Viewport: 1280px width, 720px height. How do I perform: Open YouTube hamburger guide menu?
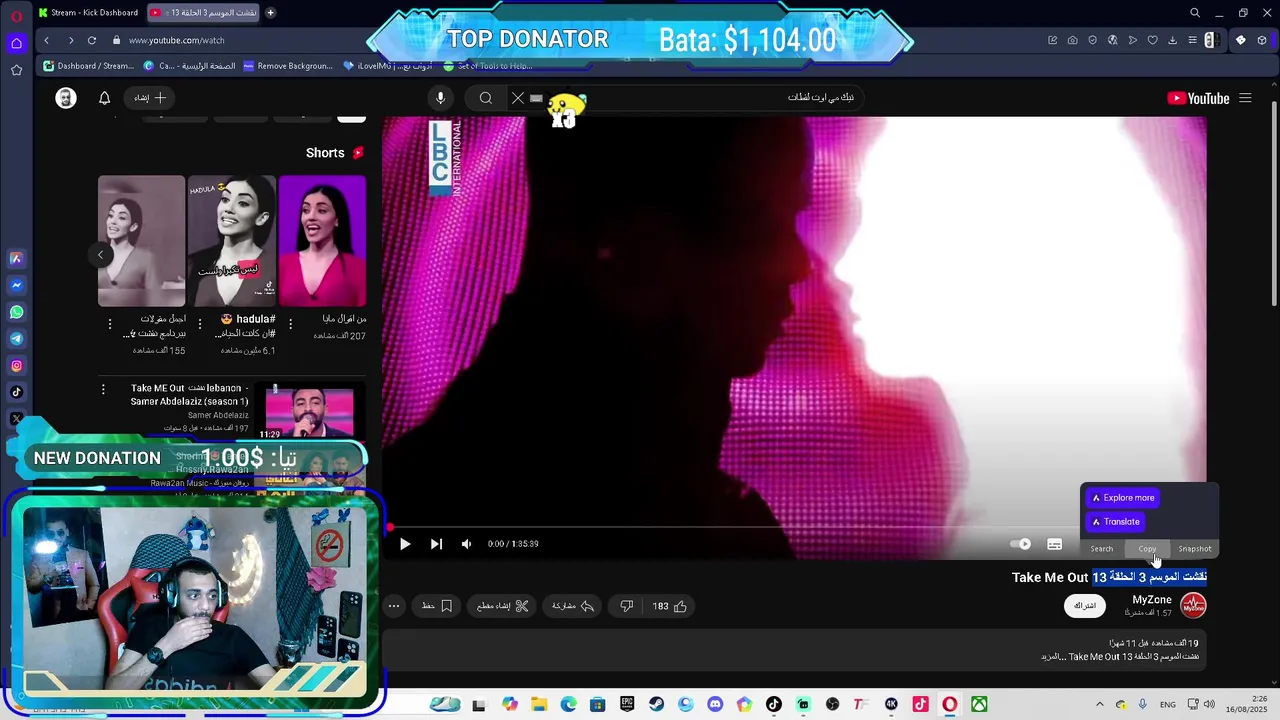pos(1245,98)
